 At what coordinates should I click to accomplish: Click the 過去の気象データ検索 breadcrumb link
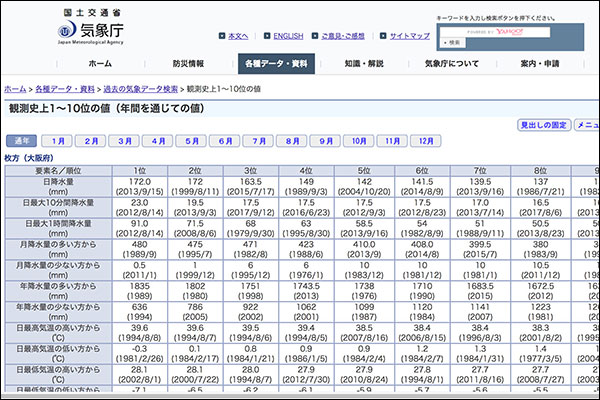click(x=141, y=89)
